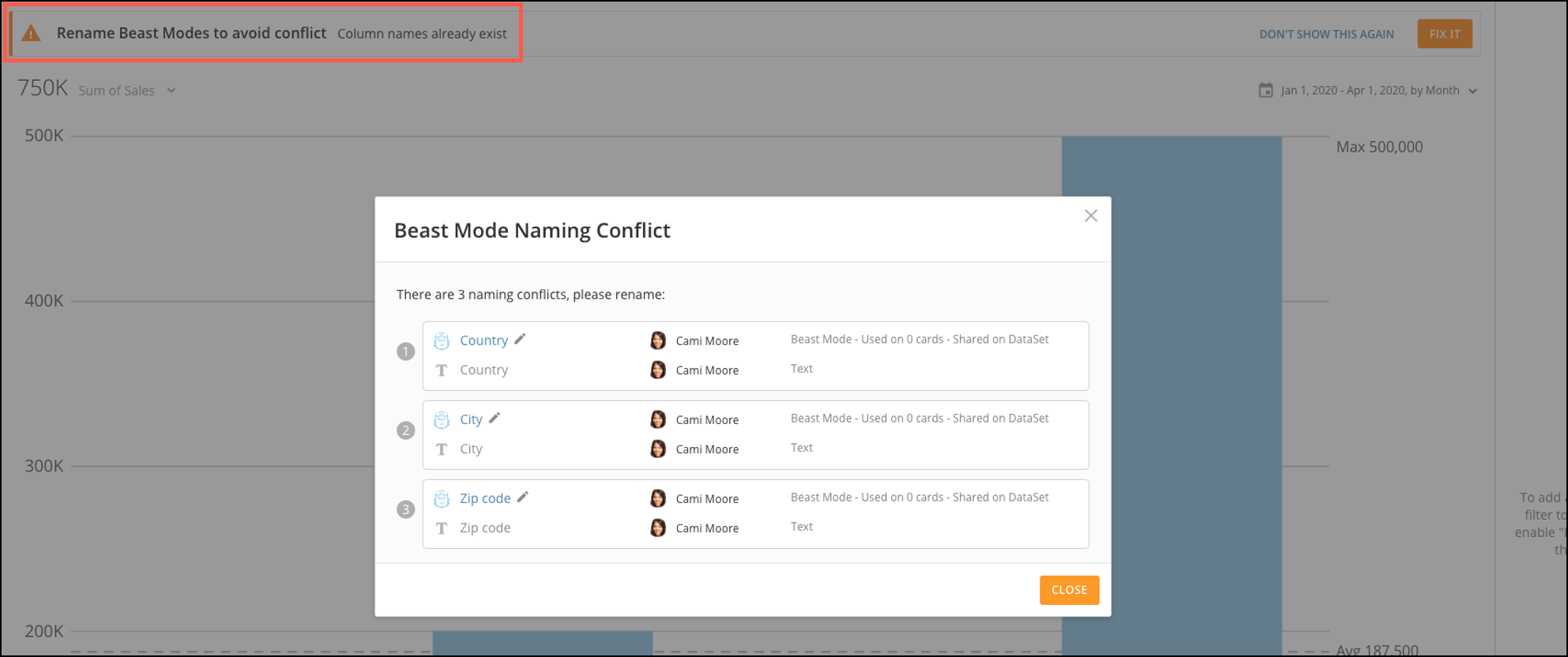This screenshot has width=1568, height=657.
Task: Click the Zip code Beast Mode icon
Action: [442, 498]
